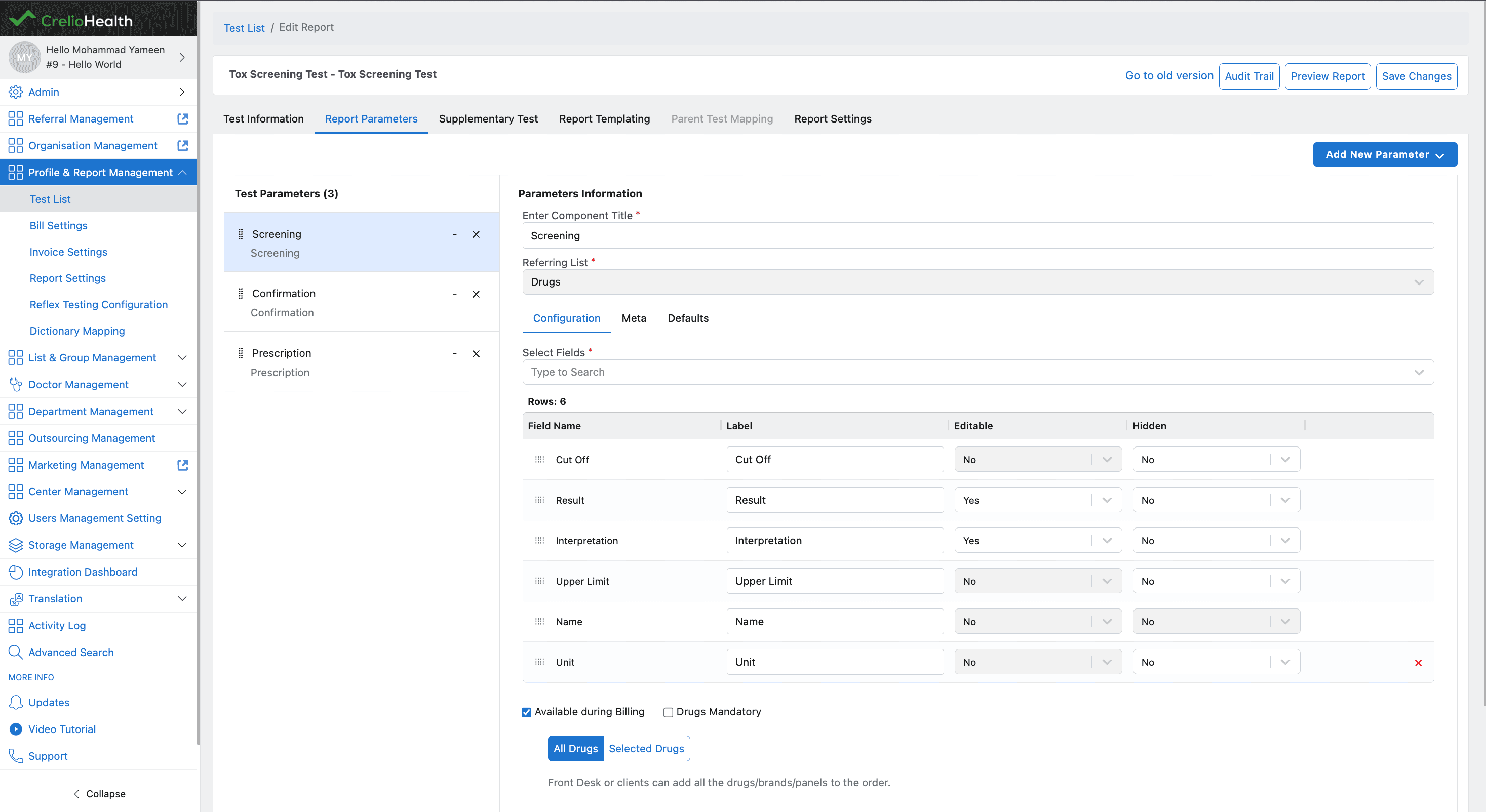This screenshot has height=812, width=1486.
Task: Select the All Drugs option
Action: pyautogui.click(x=575, y=748)
